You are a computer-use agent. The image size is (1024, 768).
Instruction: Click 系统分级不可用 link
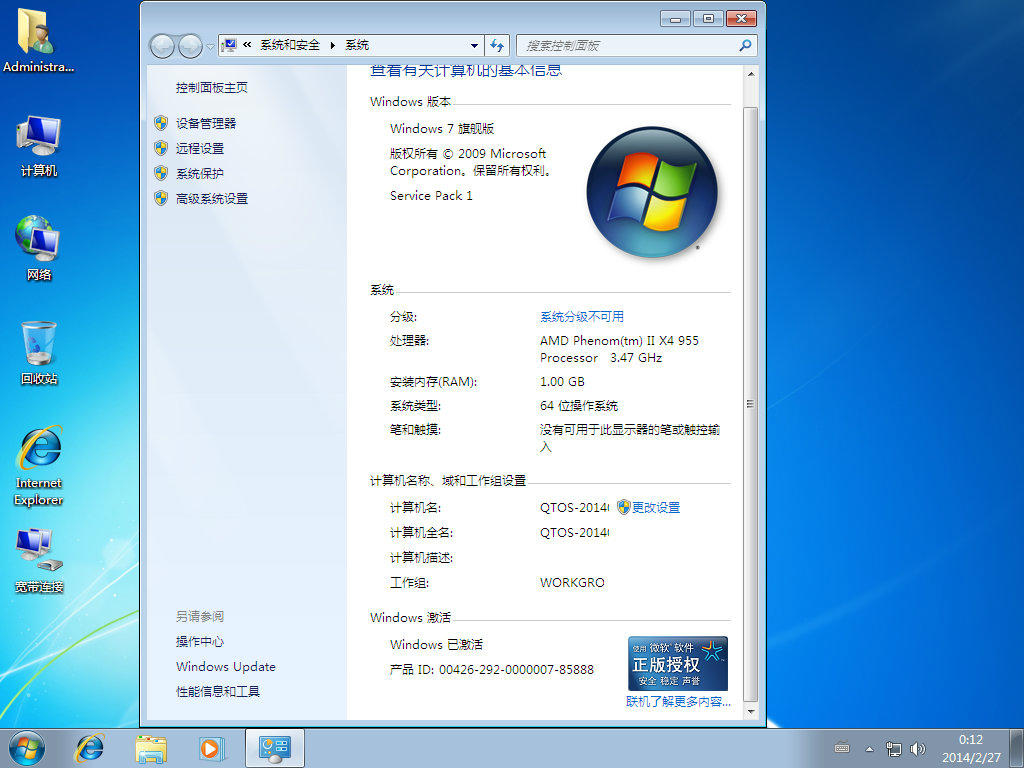582,317
